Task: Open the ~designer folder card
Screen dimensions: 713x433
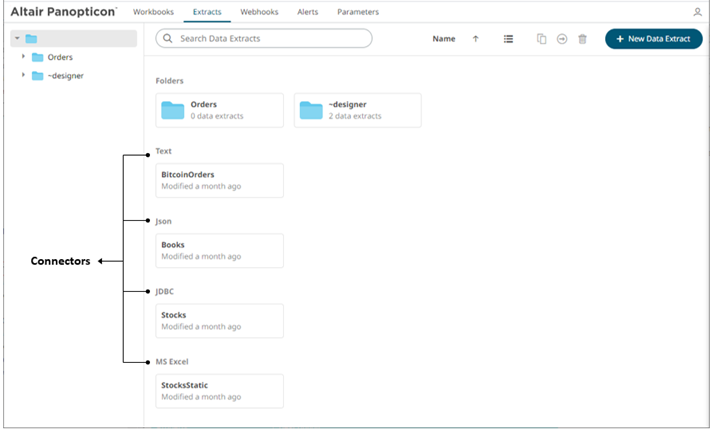Action: pos(357,111)
